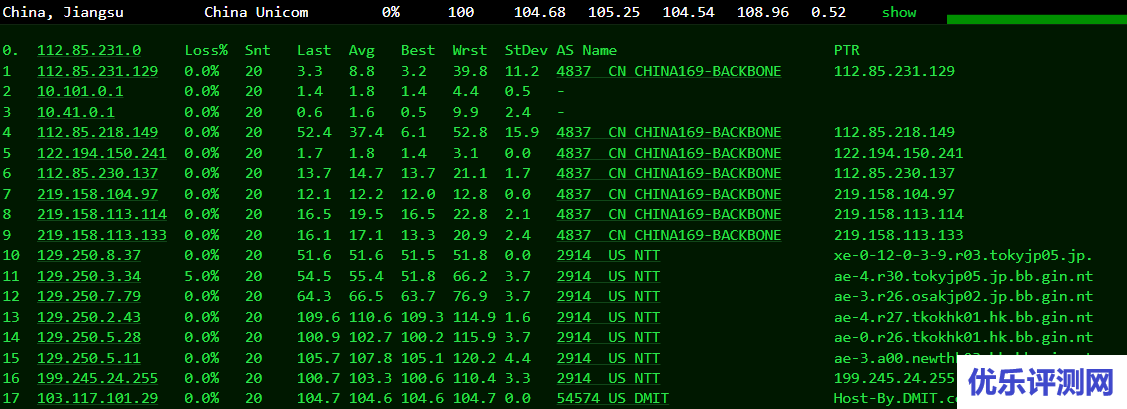Image resolution: width=1127 pixels, height=409 pixels.
Task: Click the "PTR" column header
Action: [847, 50]
